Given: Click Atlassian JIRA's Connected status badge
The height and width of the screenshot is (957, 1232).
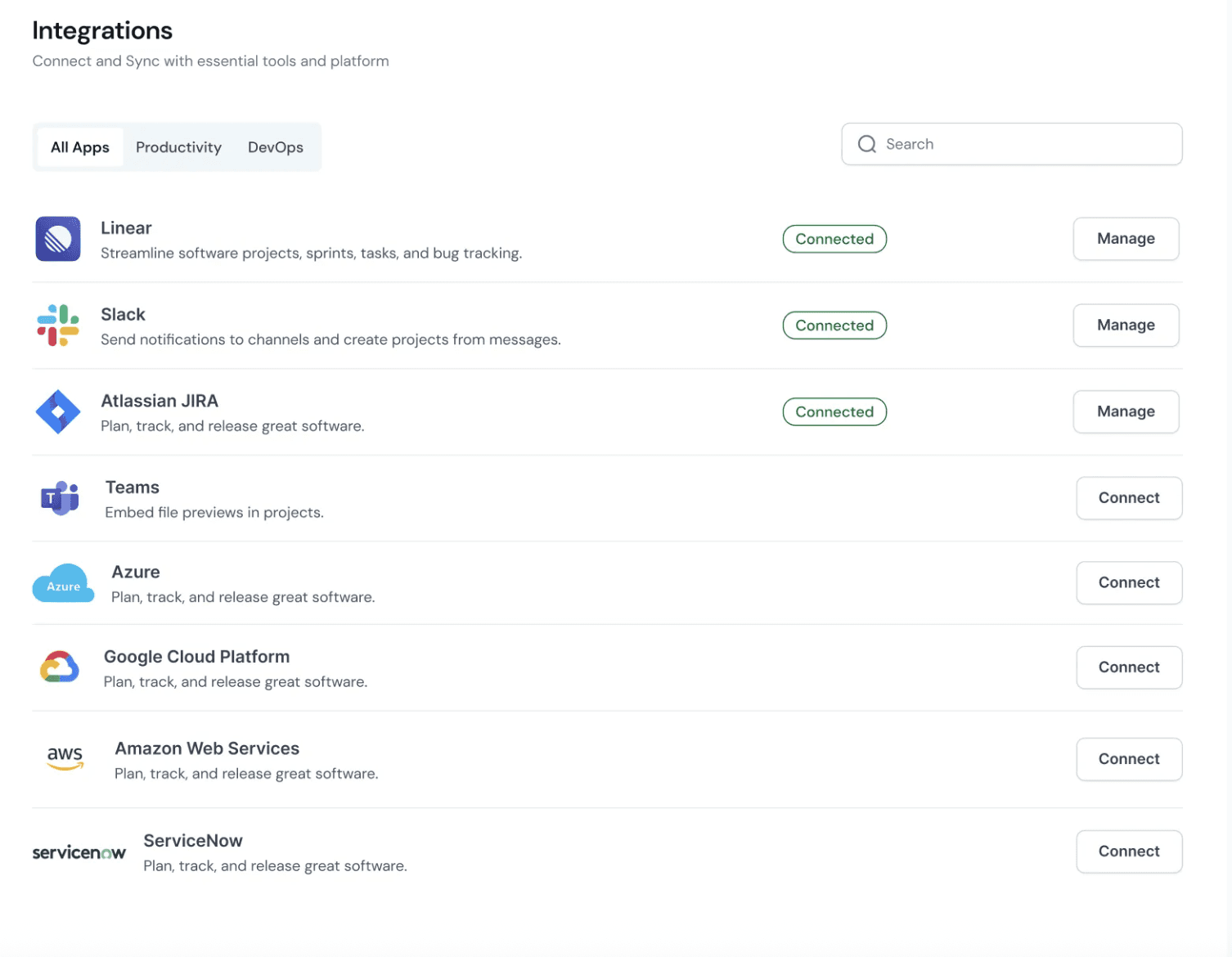Looking at the screenshot, I should (x=834, y=411).
